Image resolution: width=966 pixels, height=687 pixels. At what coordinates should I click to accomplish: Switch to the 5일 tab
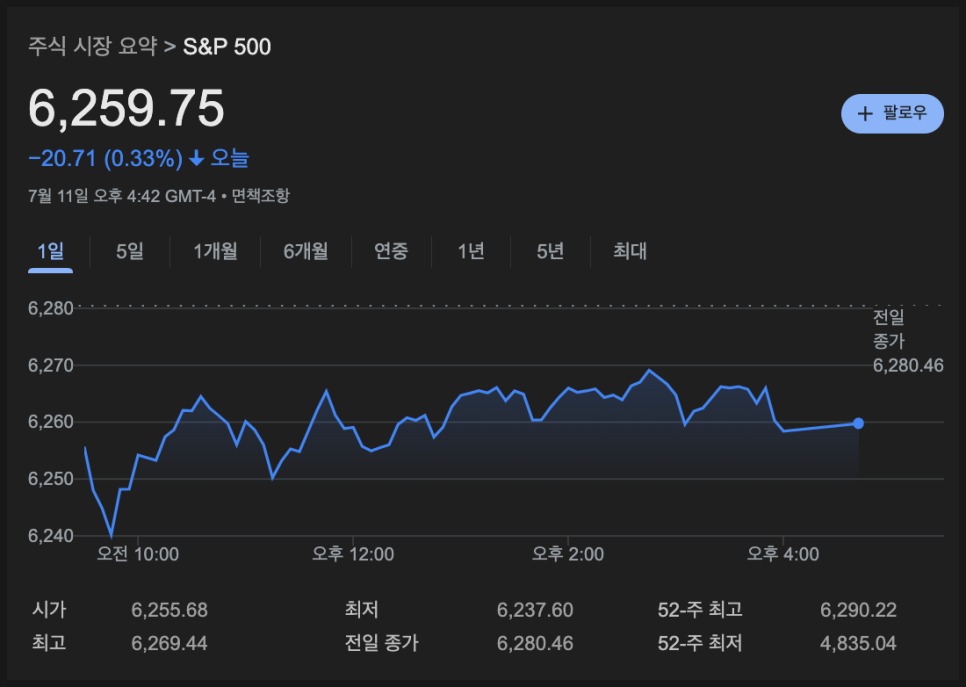pyautogui.click(x=130, y=251)
